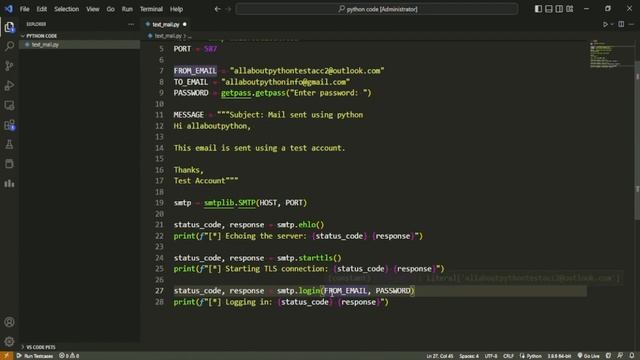Open the Go menu
Image resolution: width=640 pixels, height=360 pixels.
coord(111,9)
